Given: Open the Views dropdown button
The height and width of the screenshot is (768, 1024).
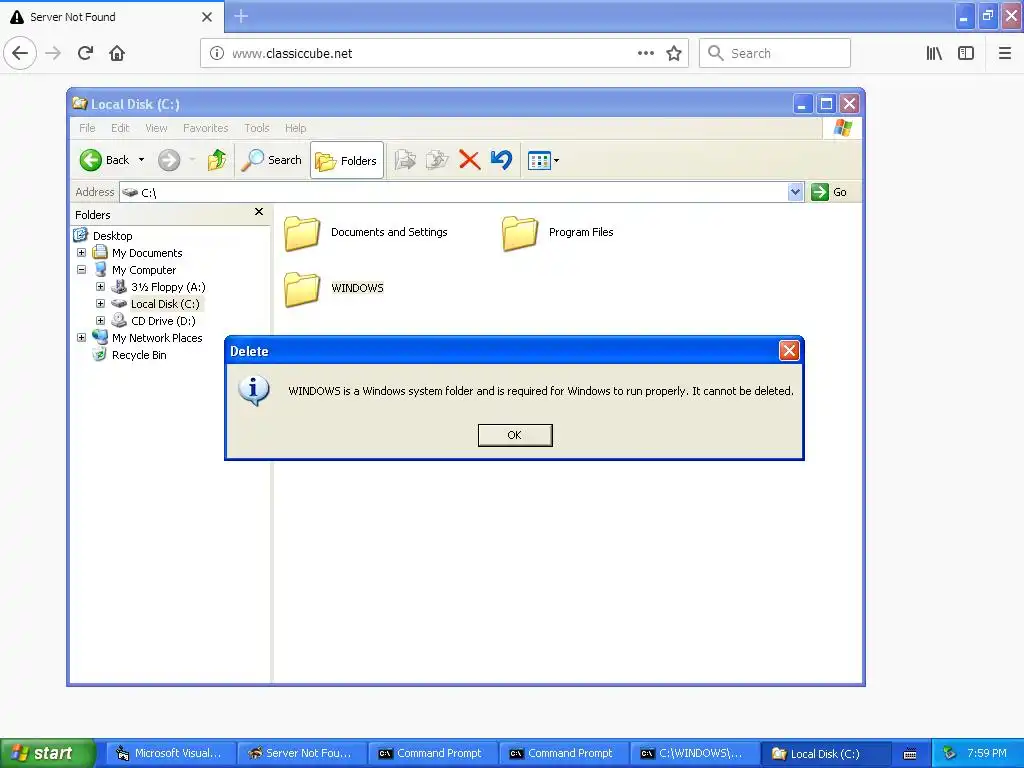Looking at the screenshot, I should [543, 160].
